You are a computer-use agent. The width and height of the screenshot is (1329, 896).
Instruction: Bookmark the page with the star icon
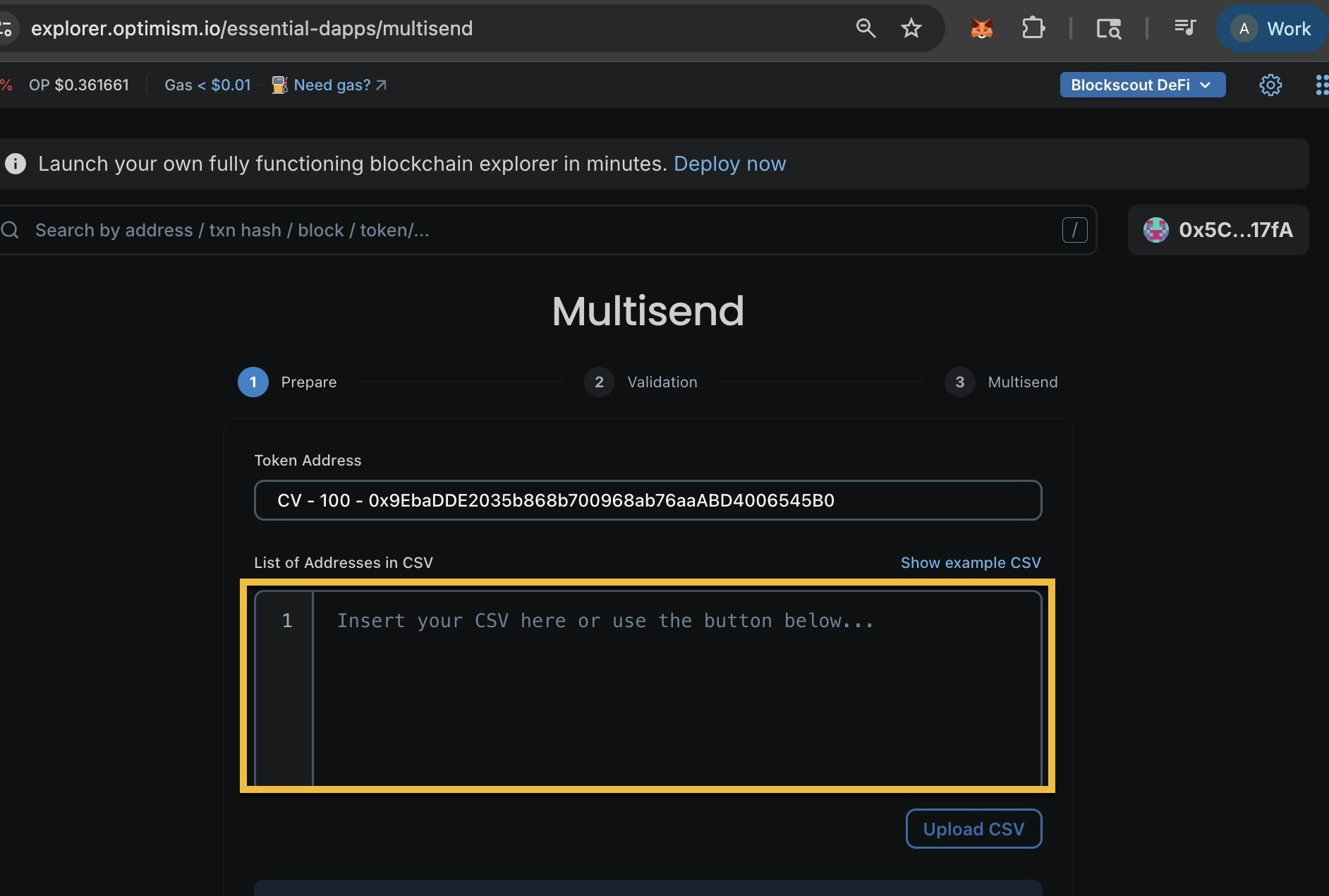coord(911,28)
